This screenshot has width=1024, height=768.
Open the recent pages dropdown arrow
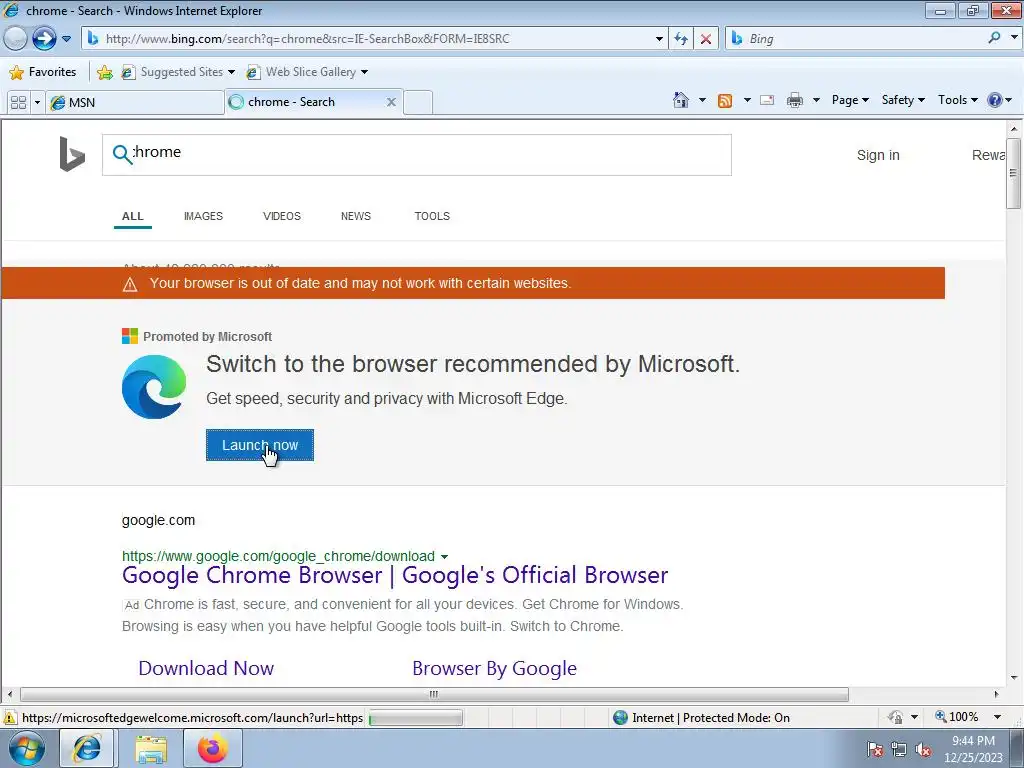coord(66,39)
